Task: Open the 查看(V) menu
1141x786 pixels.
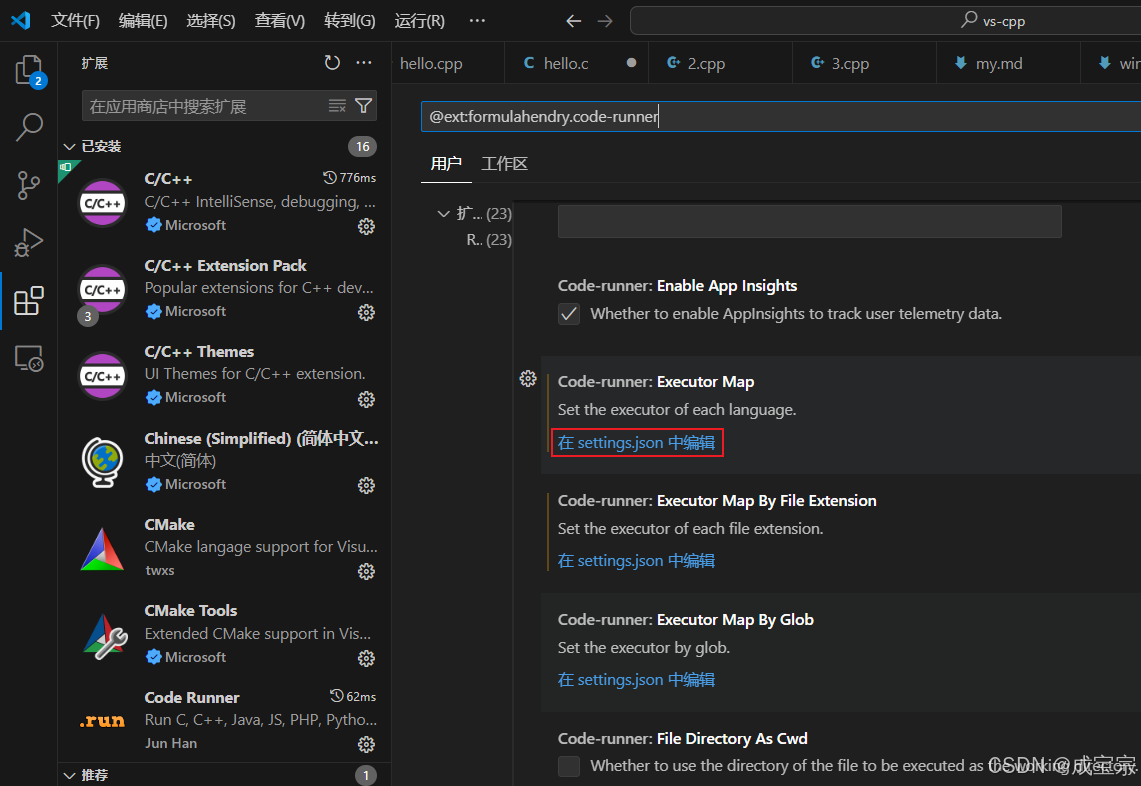Action: click(x=279, y=20)
